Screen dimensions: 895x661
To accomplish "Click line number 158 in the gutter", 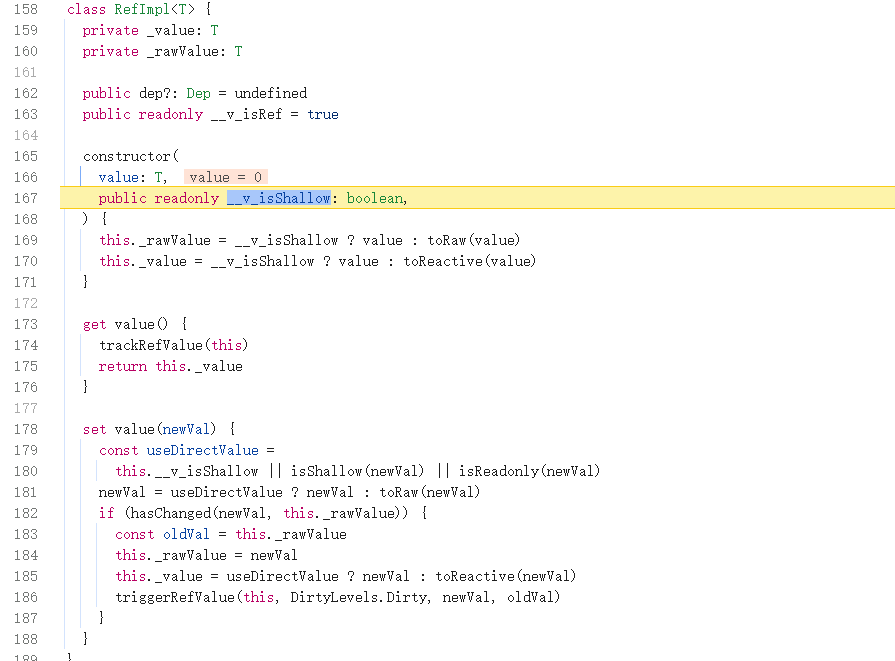I will 27,9.
